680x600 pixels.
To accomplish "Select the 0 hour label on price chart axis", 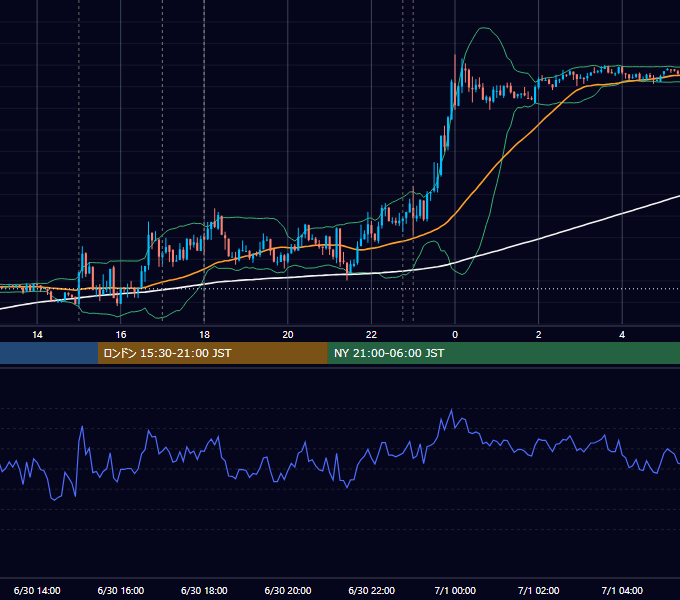I will tap(455, 335).
